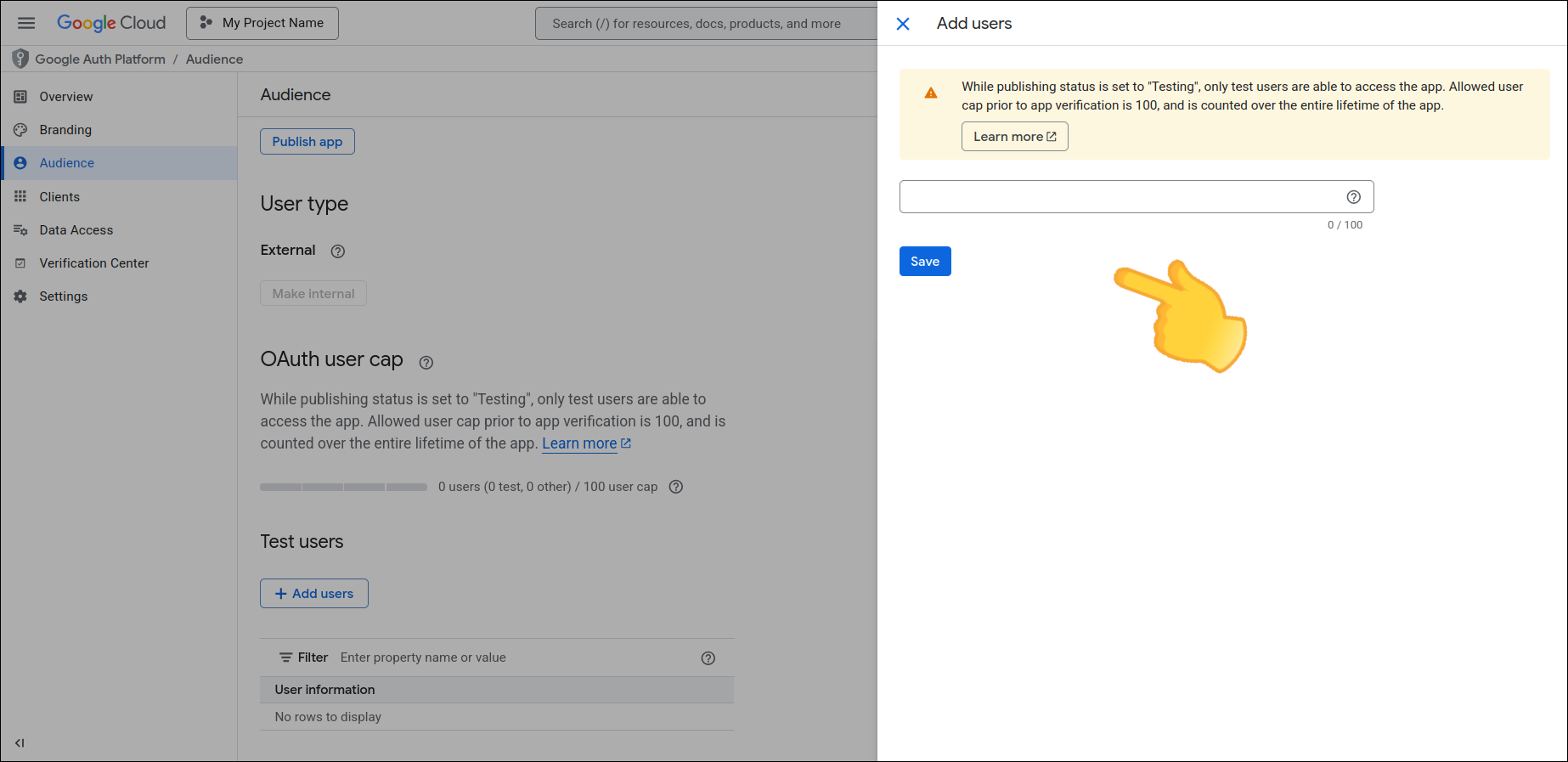Screen dimensions: 1568x762
Task: Click the Filter icon in the table
Action: pos(286,658)
